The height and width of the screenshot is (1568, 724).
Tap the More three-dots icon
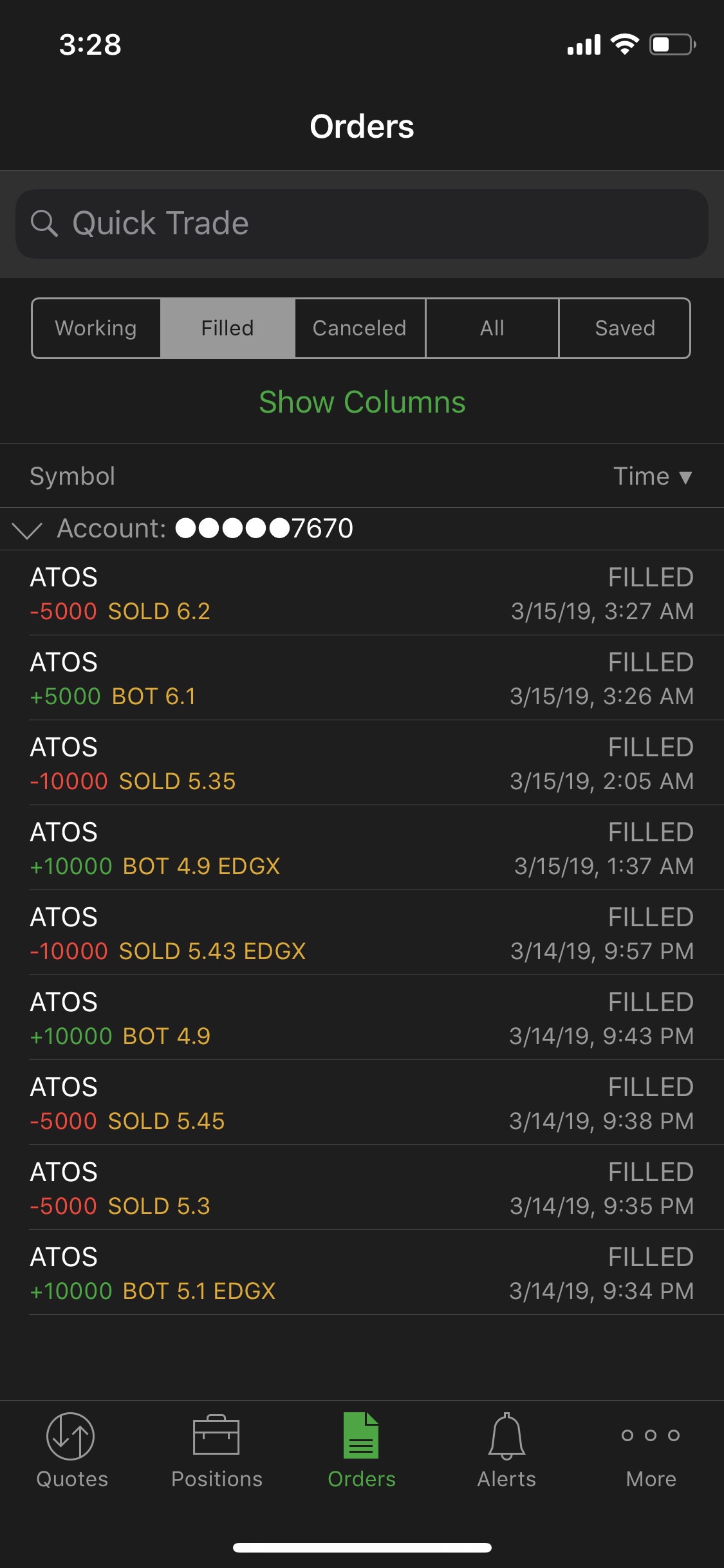(x=651, y=1435)
